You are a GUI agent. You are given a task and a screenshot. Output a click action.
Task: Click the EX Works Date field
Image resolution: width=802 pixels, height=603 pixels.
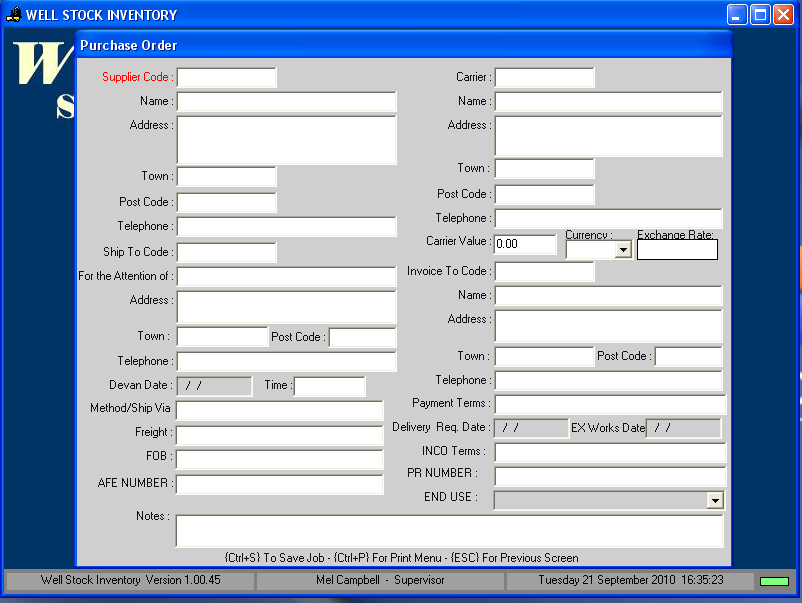coord(684,429)
